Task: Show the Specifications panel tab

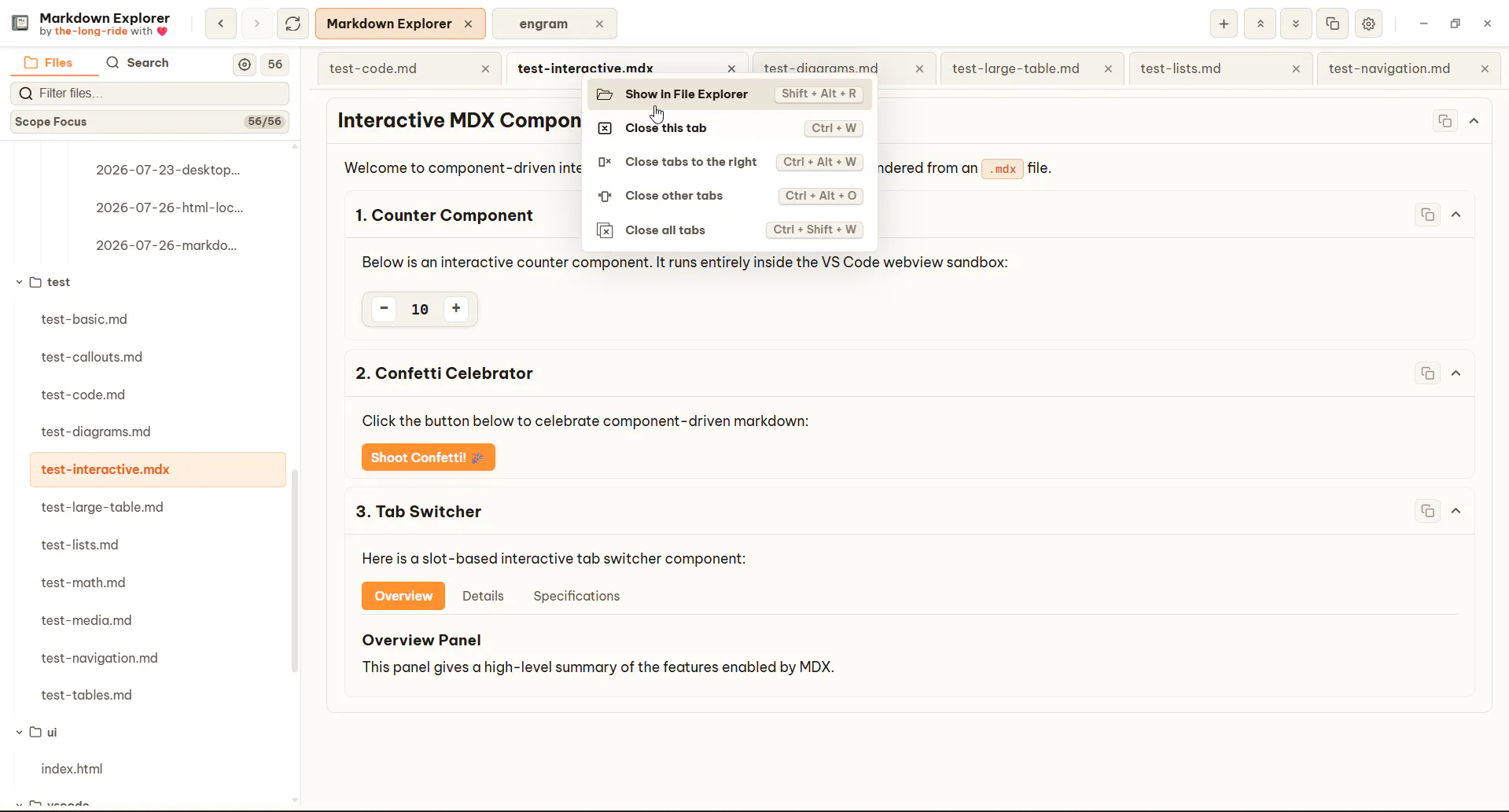Action: [576, 596]
